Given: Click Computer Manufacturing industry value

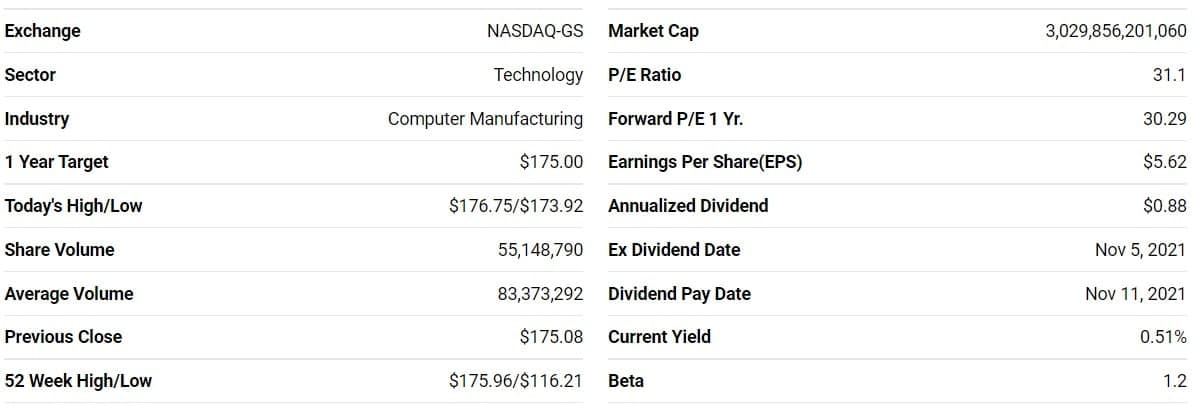Looking at the screenshot, I should [x=485, y=119].
